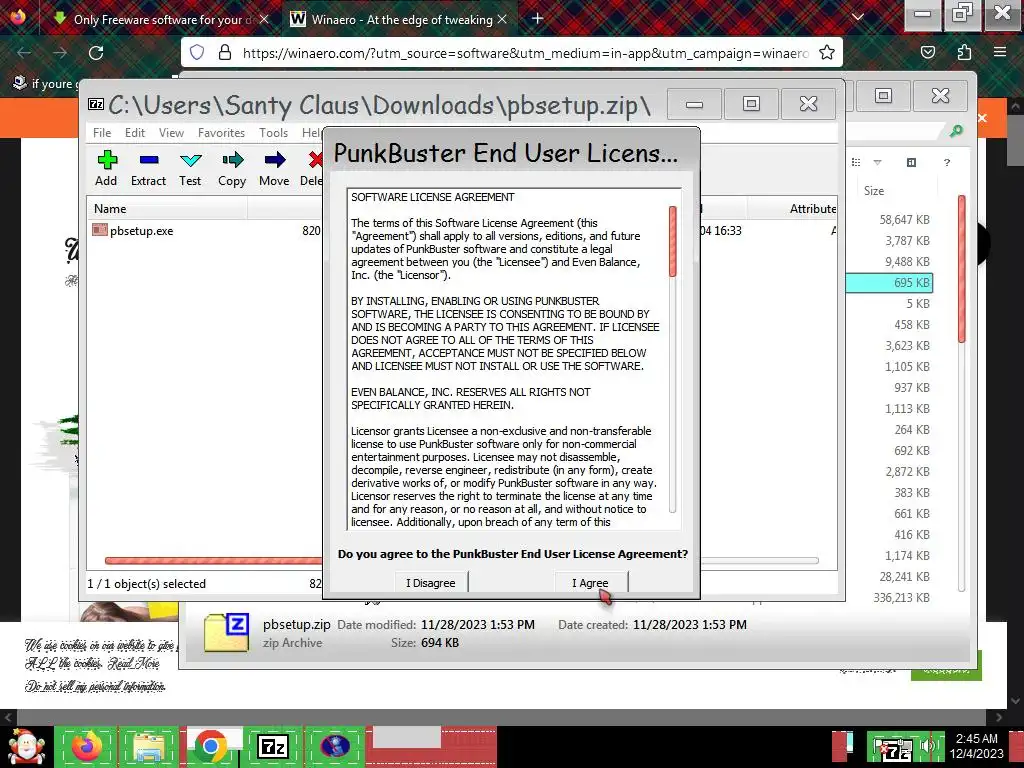Click the speaker volume tray icon
The width and height of the screenshot is (1024, 768).
928,746
